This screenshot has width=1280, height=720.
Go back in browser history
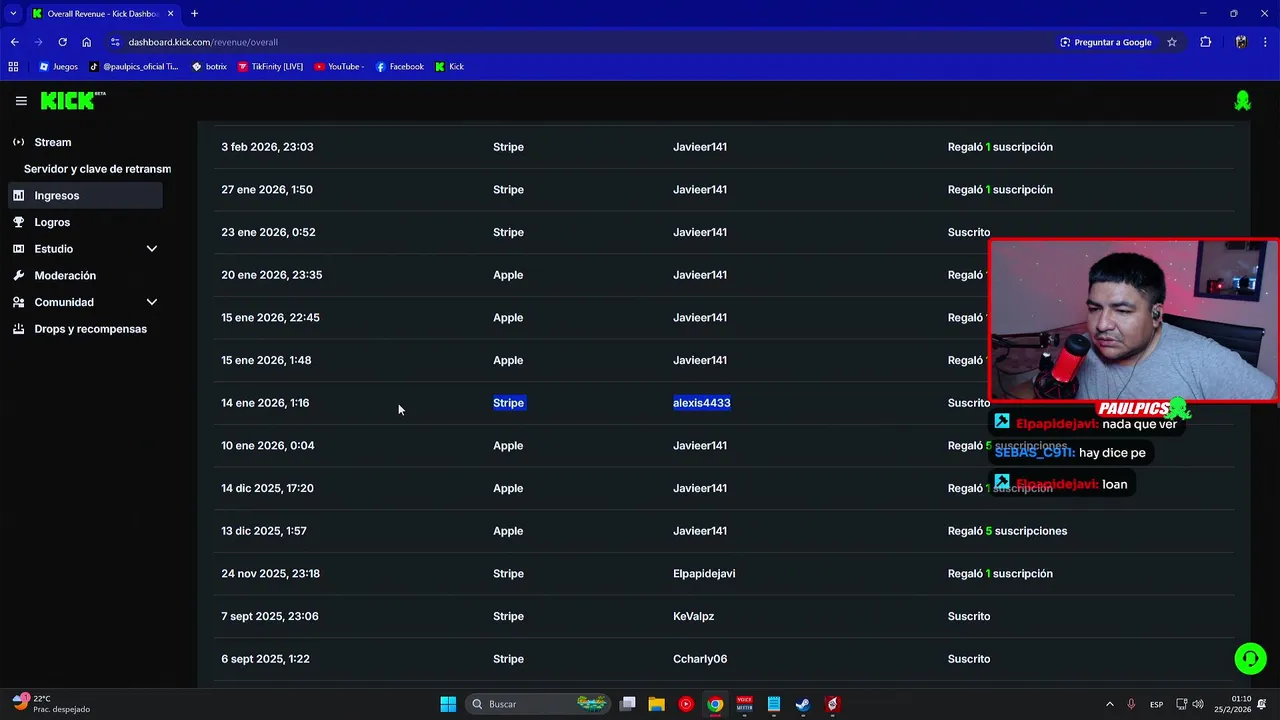coord(14,42)
